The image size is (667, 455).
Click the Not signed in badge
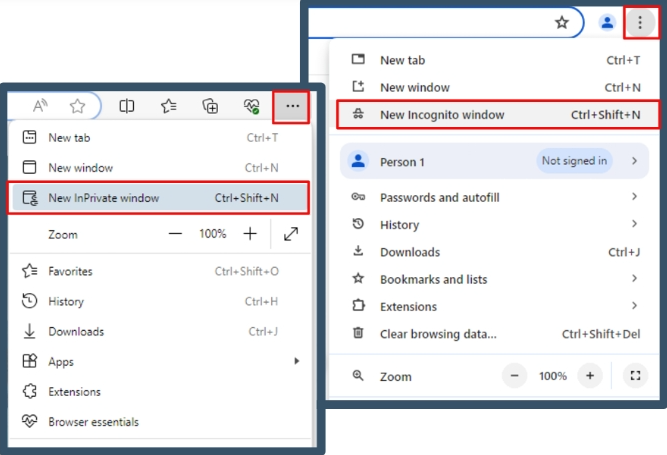(x=574, y=161)
